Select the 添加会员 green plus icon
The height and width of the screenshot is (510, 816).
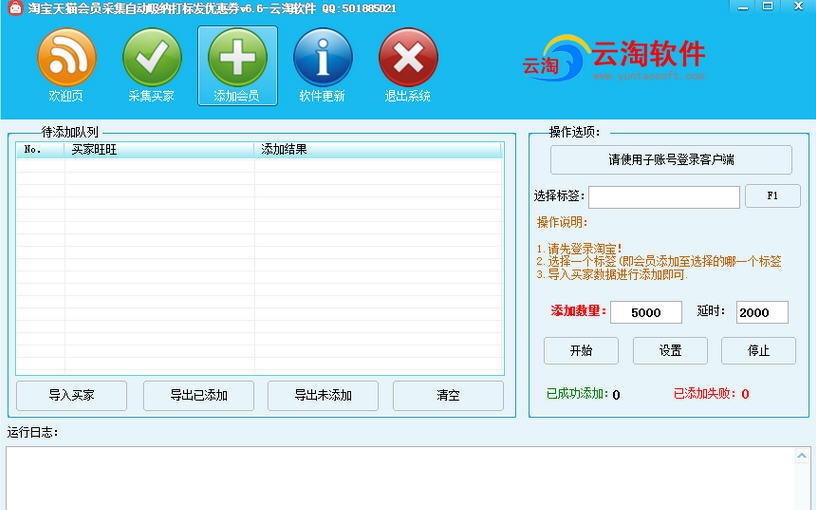(x=237, y=57)
